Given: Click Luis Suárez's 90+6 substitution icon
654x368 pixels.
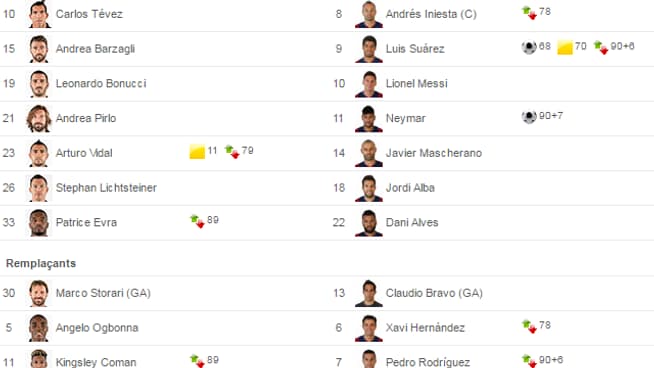Looking at the screenshot, I should click(x=601, y=47).
